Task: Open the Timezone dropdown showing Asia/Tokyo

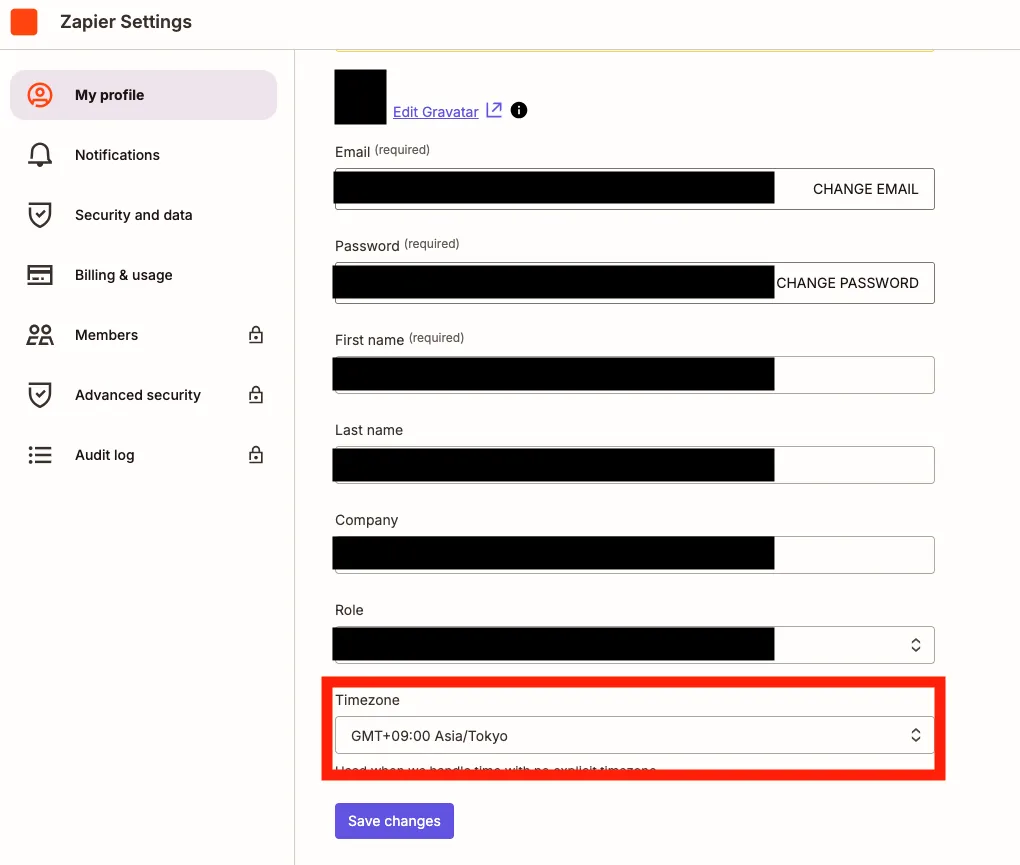Action: 634,735
